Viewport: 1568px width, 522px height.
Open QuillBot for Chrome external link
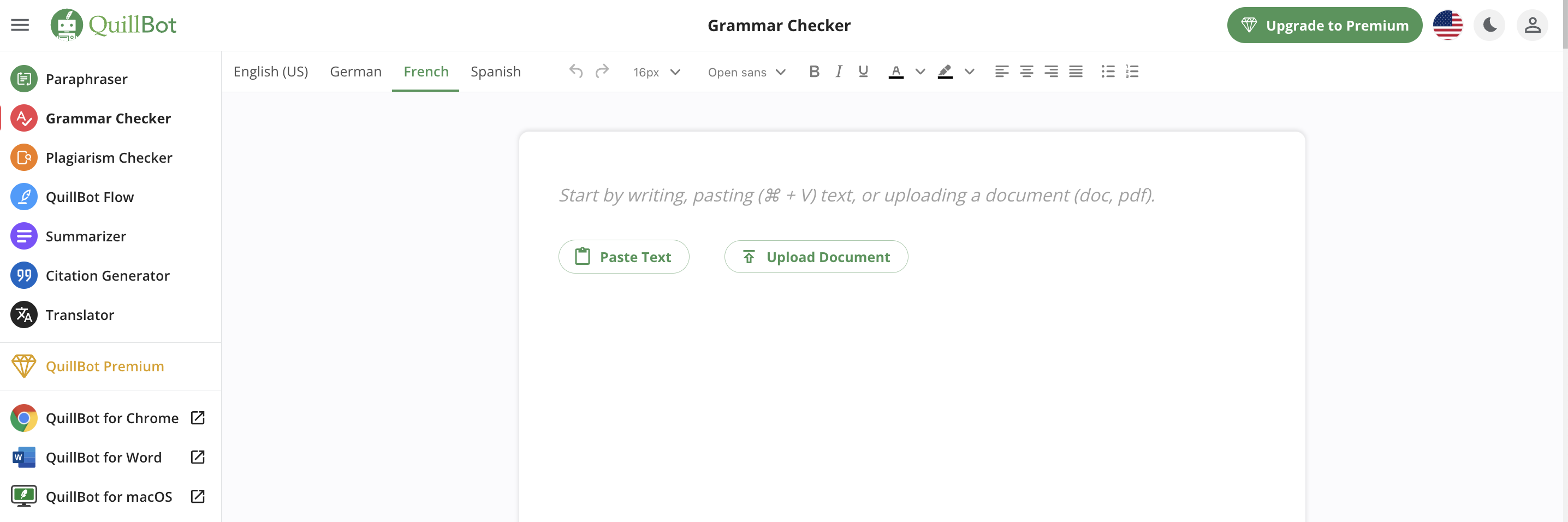point(111,418)
